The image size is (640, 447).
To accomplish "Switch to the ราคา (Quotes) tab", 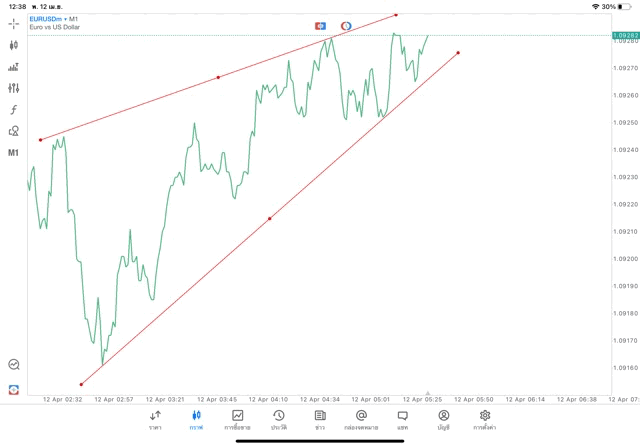I will (155, 419).
